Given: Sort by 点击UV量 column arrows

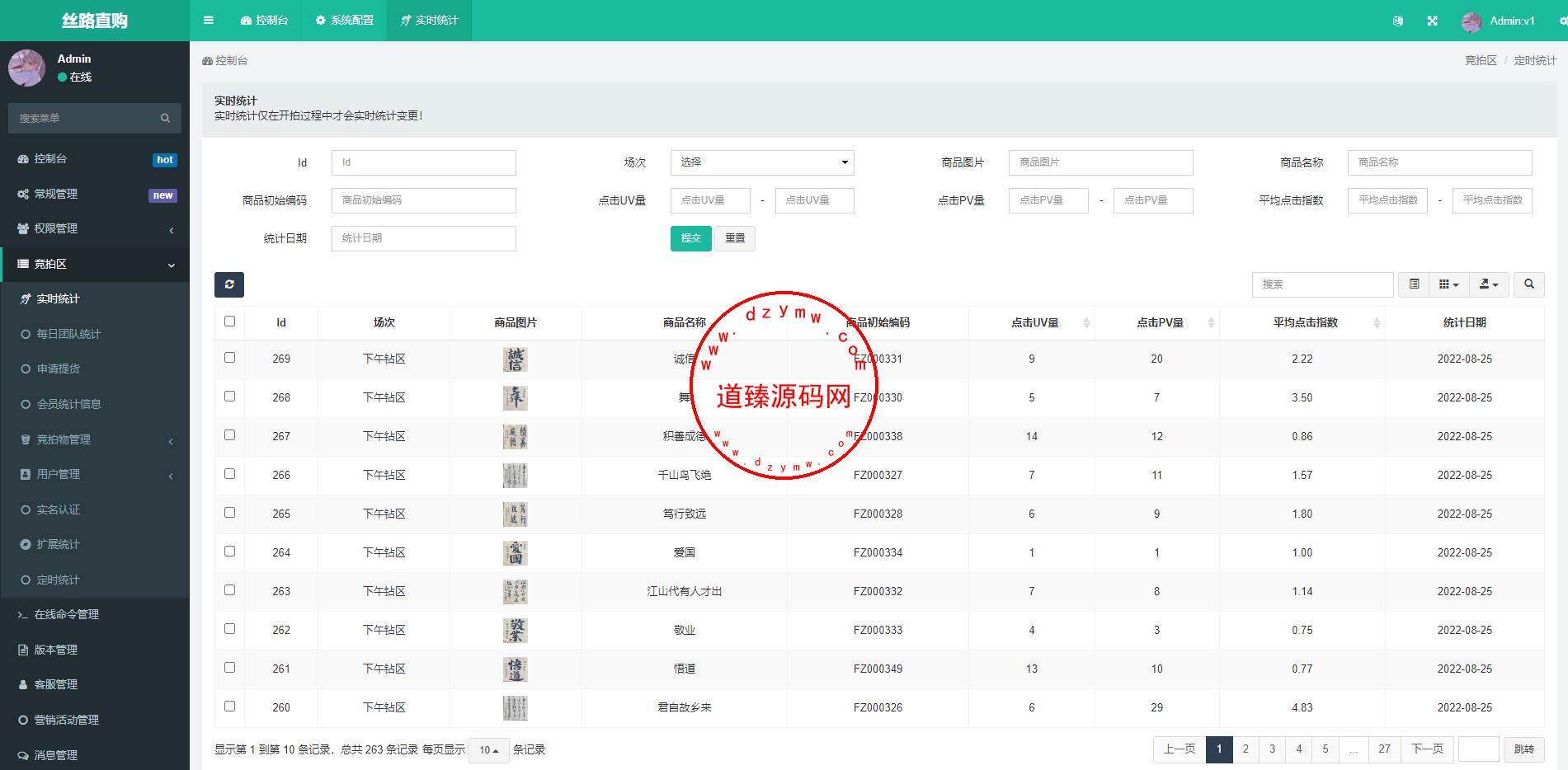Looking at the screenshot, I should 1086,322.
